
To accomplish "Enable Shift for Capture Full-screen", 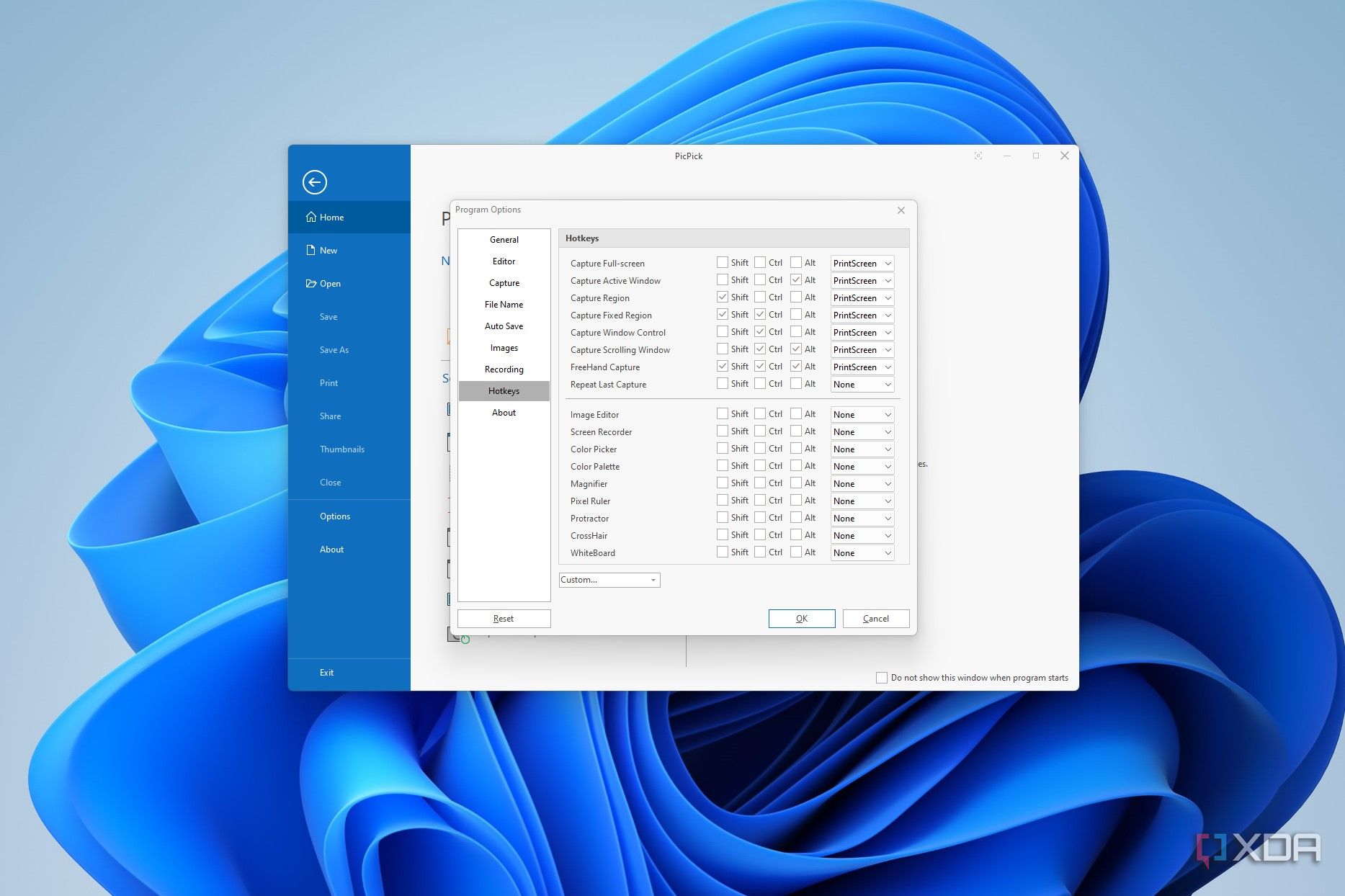I will click(x=722, y=263).
